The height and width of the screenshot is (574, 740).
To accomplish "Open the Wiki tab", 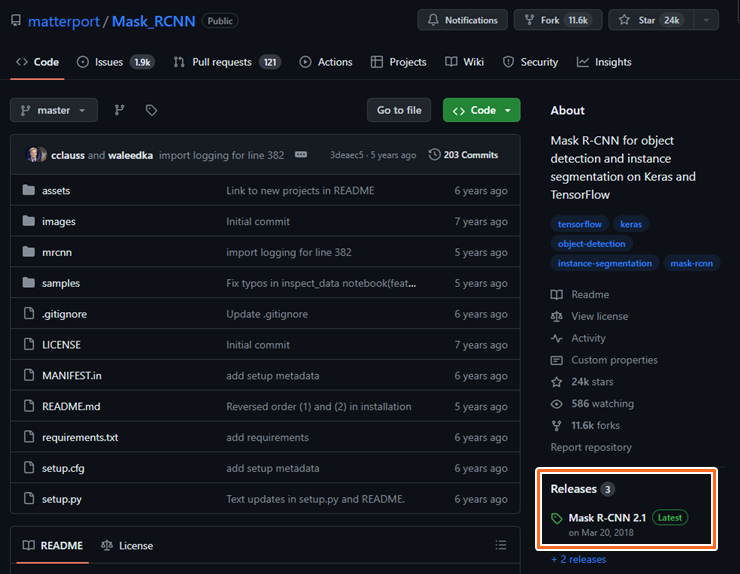I will tap(464, 62).
